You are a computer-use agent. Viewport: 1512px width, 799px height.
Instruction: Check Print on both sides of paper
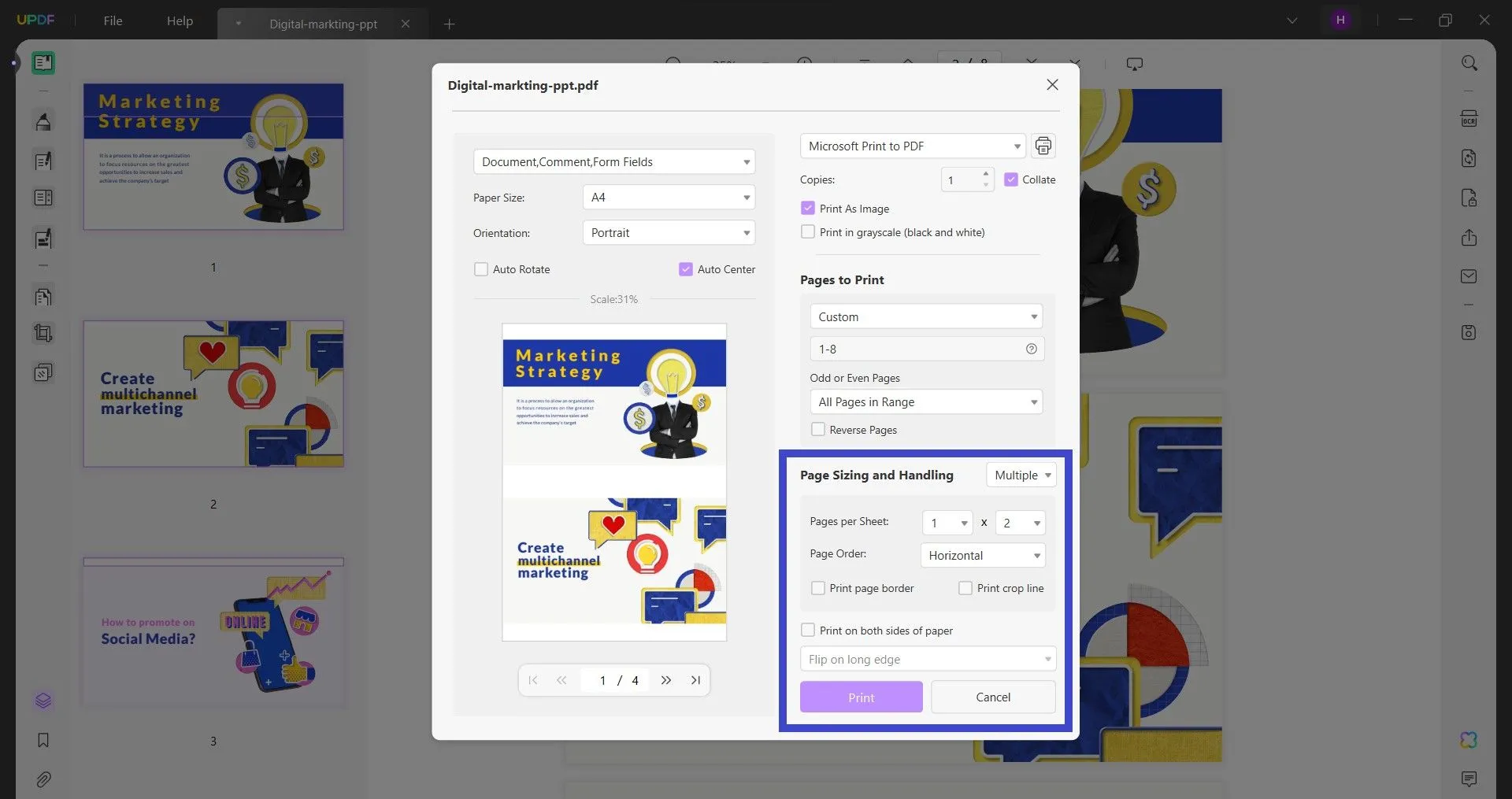(x=808, y=631)
